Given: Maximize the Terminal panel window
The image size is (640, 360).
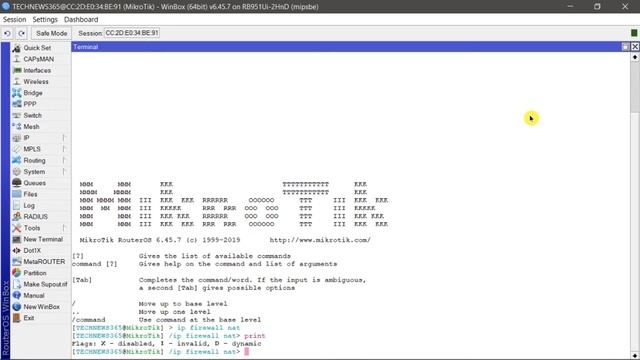Looking at the screenshot, I should pos(625,47).
